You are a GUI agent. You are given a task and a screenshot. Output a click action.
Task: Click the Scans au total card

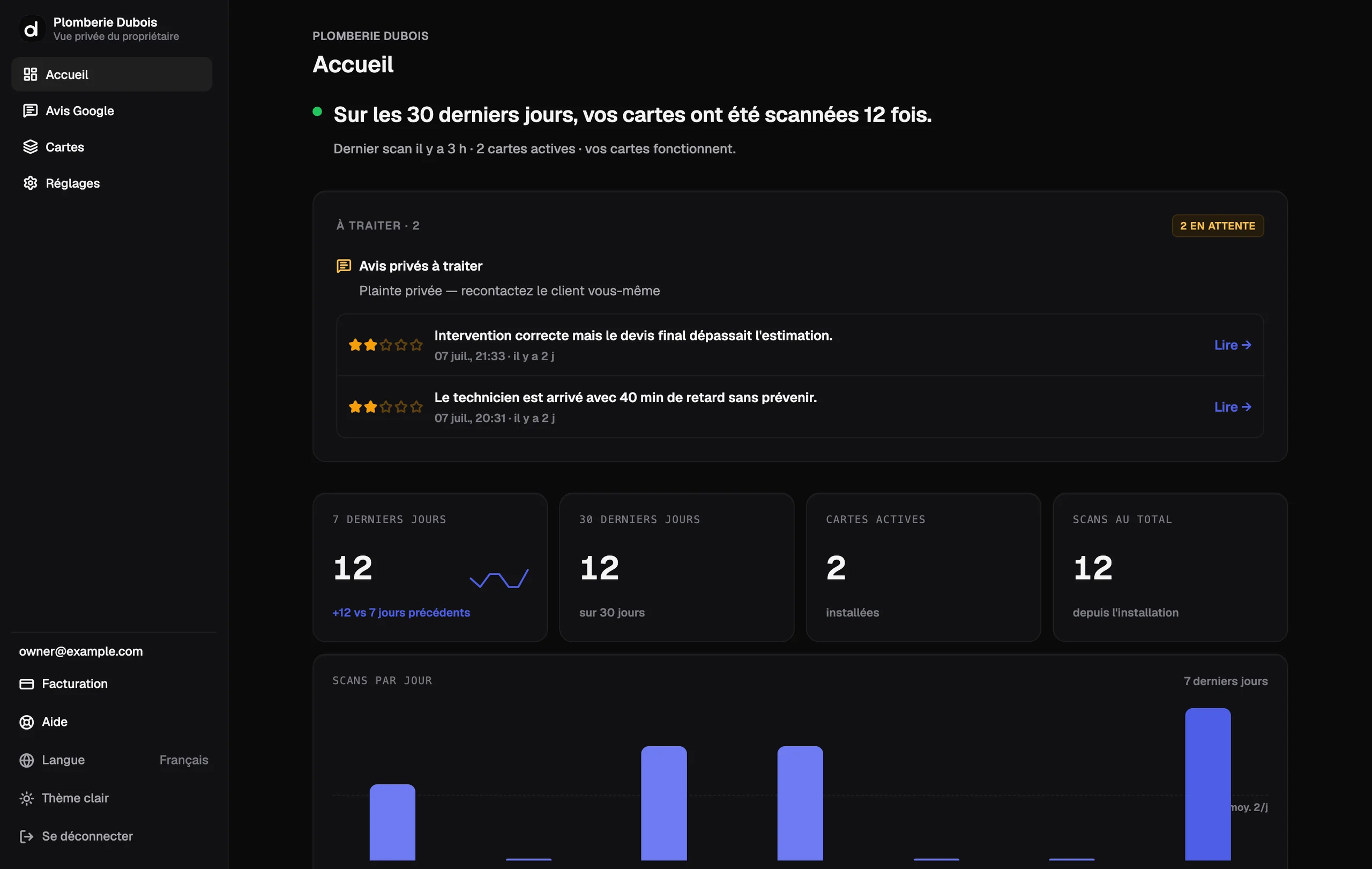pos(1170,568)
